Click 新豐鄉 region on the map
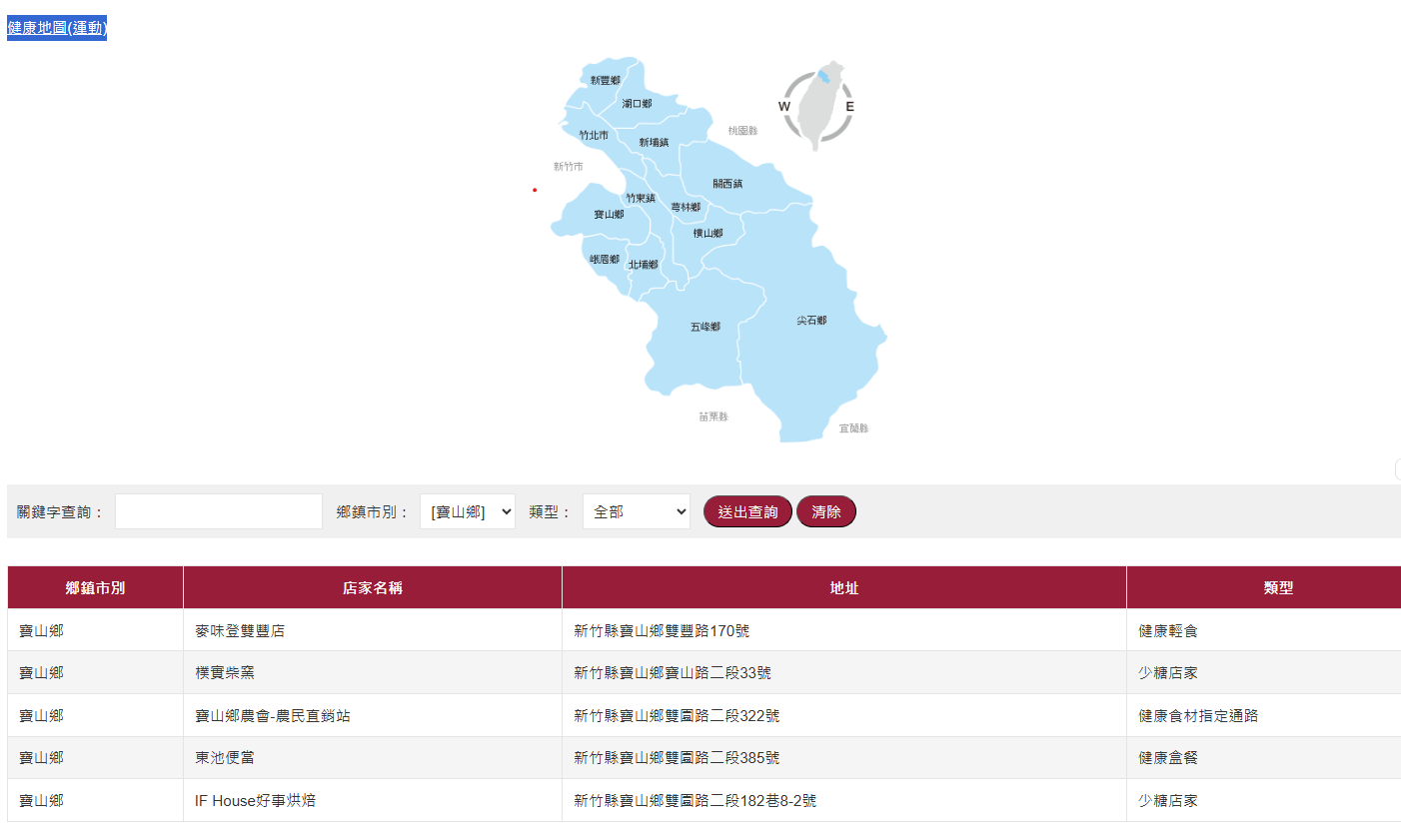Screen dimensions: 1401x840 (x=606, y=80)
